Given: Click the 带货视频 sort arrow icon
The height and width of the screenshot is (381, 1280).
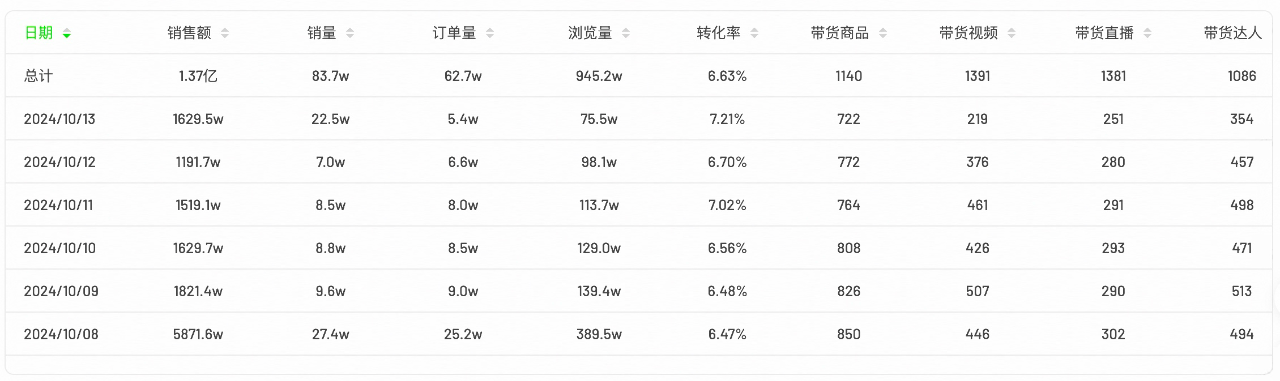Looking at the screenshot, I should 1012,34.
